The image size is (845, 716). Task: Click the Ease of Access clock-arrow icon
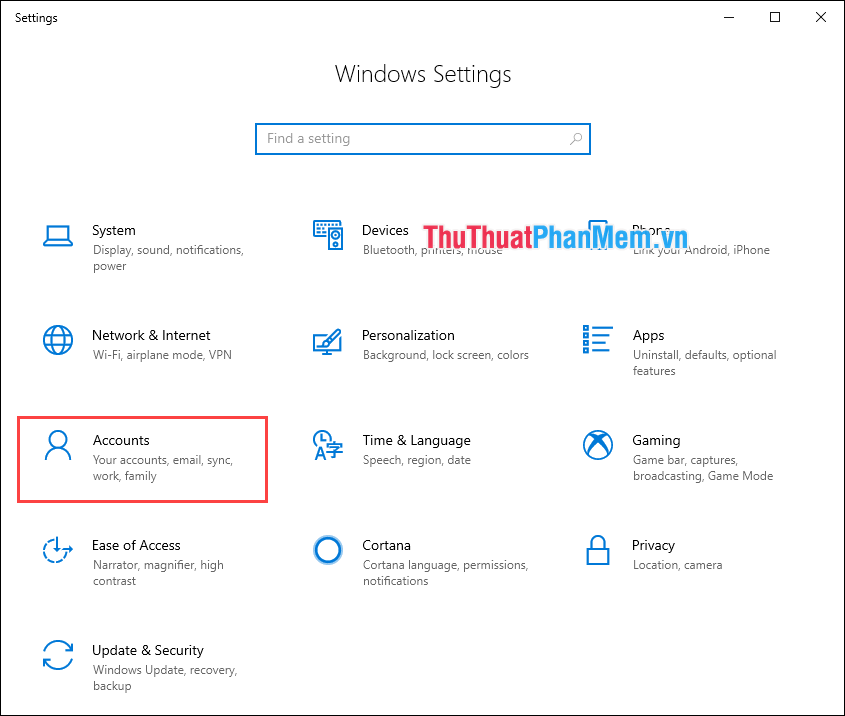57,550
